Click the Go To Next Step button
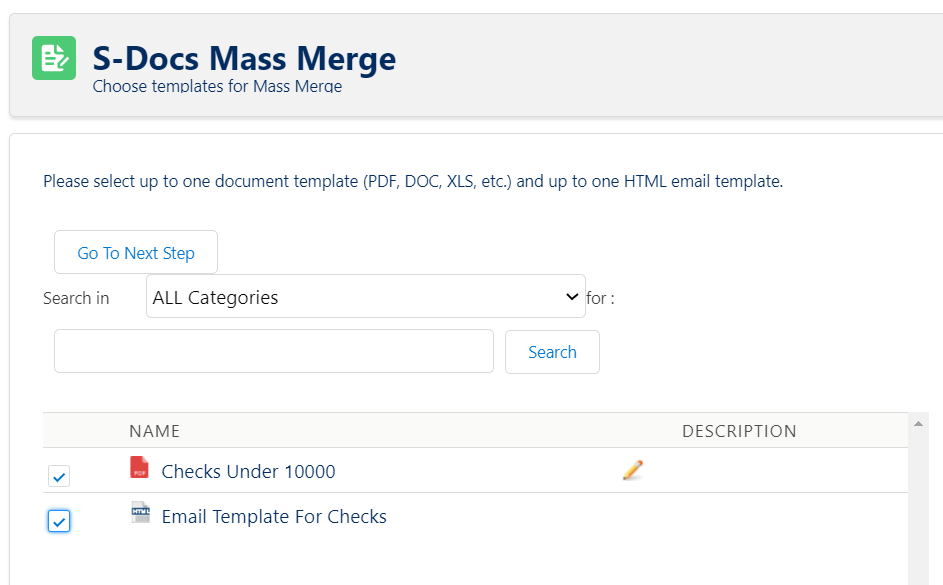943x585 pixels. pos(136,253)
